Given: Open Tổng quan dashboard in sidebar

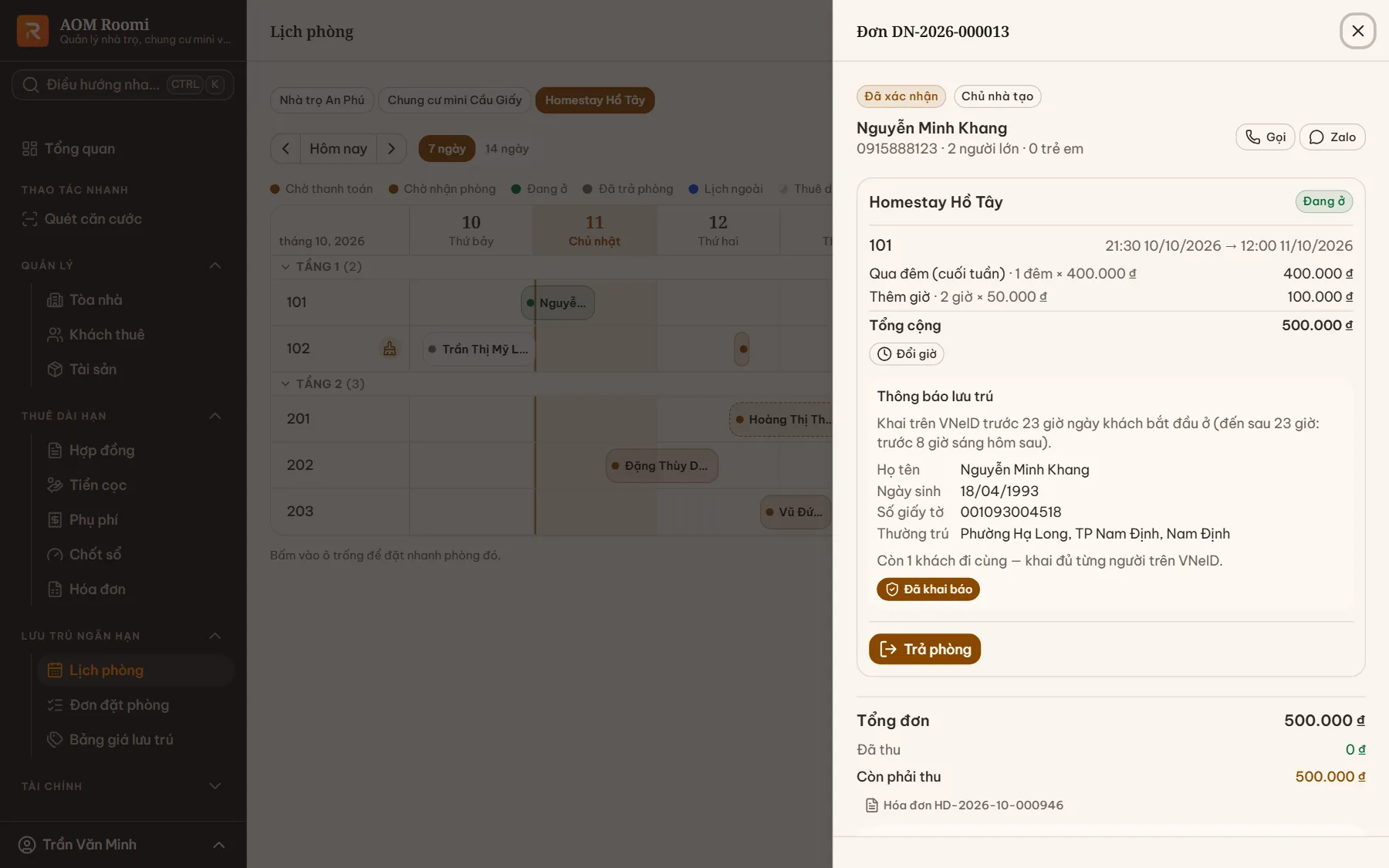Looking at the screenshot, I should tap(123, 148).
